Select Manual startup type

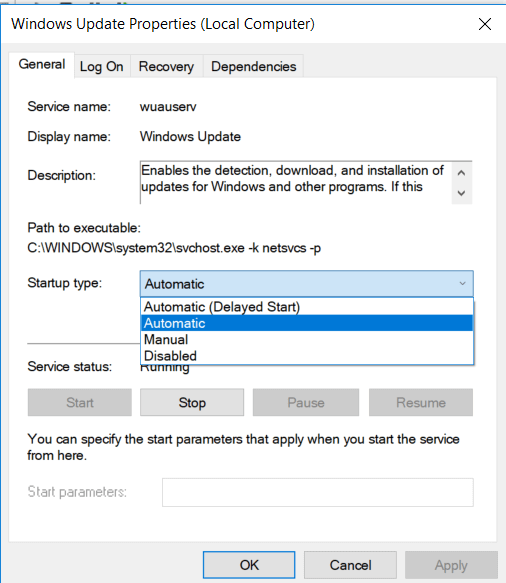(x=307, y=339)
